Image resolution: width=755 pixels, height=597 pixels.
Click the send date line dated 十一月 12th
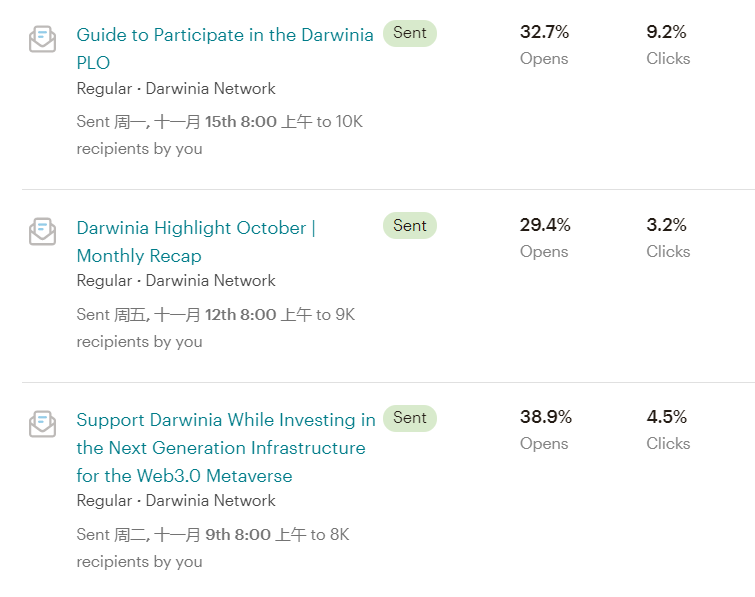(215, 315)
